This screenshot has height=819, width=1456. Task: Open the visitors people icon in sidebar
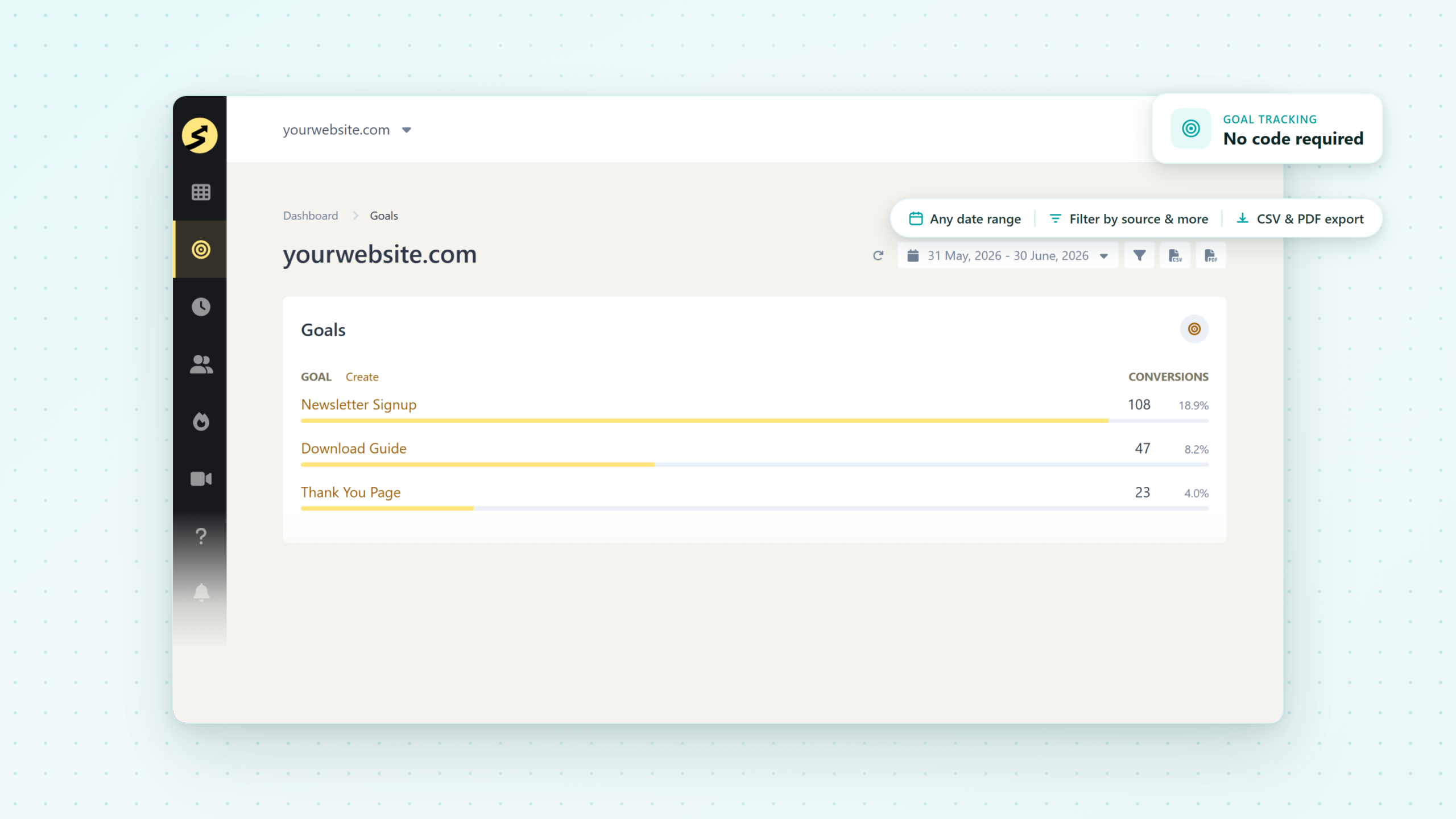tap(201, 365)
